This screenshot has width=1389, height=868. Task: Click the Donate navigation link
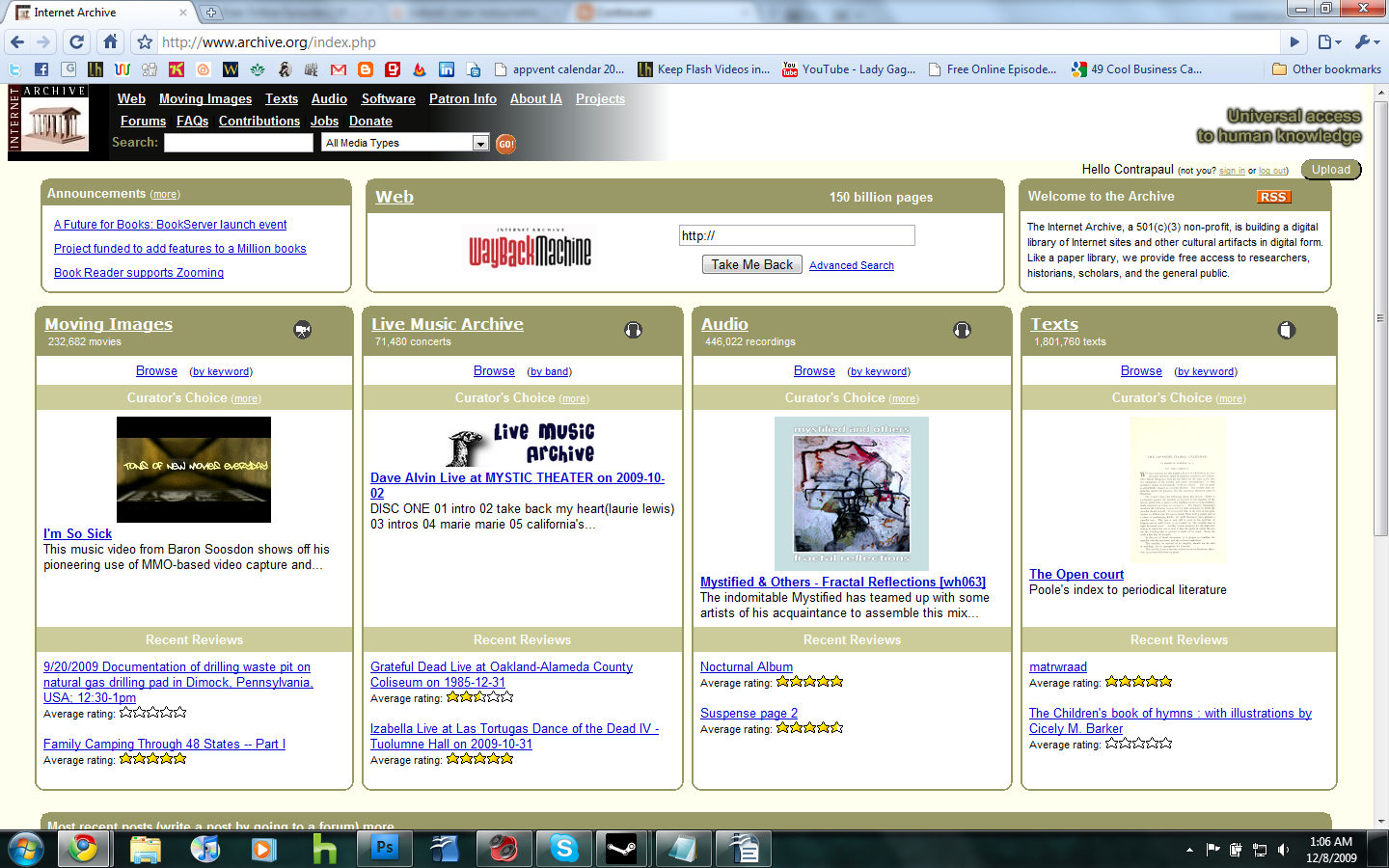[x=370, y=121]
